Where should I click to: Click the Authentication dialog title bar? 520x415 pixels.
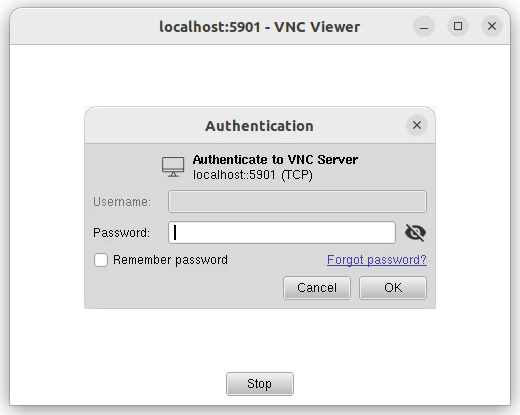coord(260,126)
